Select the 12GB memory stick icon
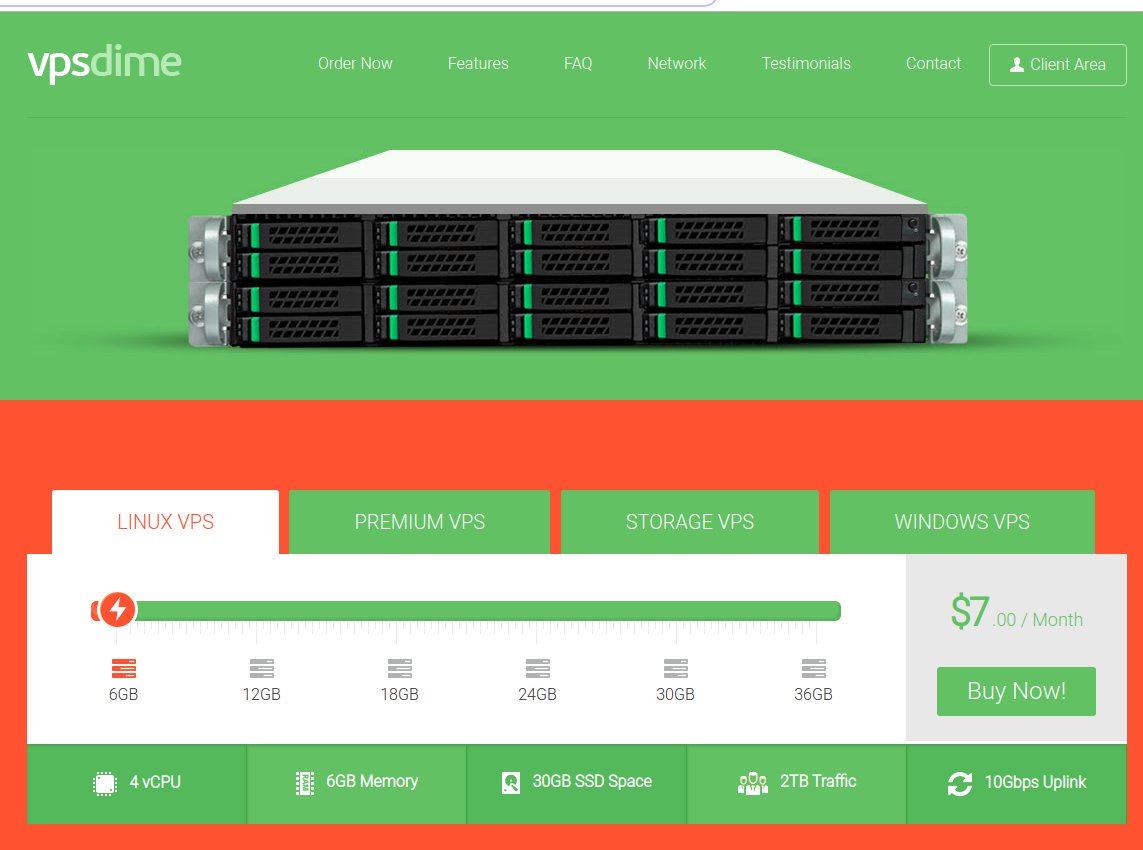This screenshot has height=850, width=1143. click(x=261, y=667)
